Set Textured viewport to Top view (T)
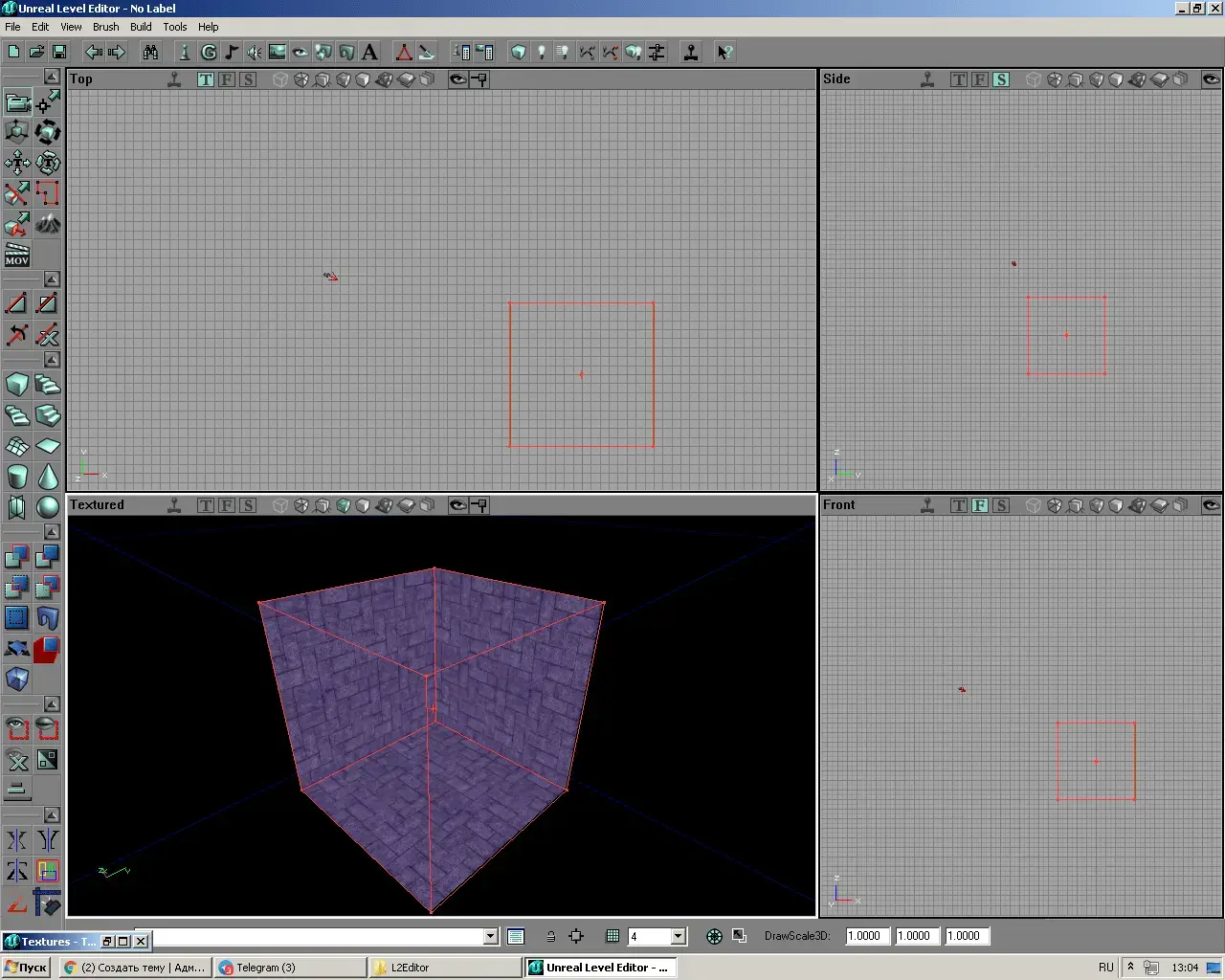Viewport: 1225px width, 980px height. tap(206, 505)
